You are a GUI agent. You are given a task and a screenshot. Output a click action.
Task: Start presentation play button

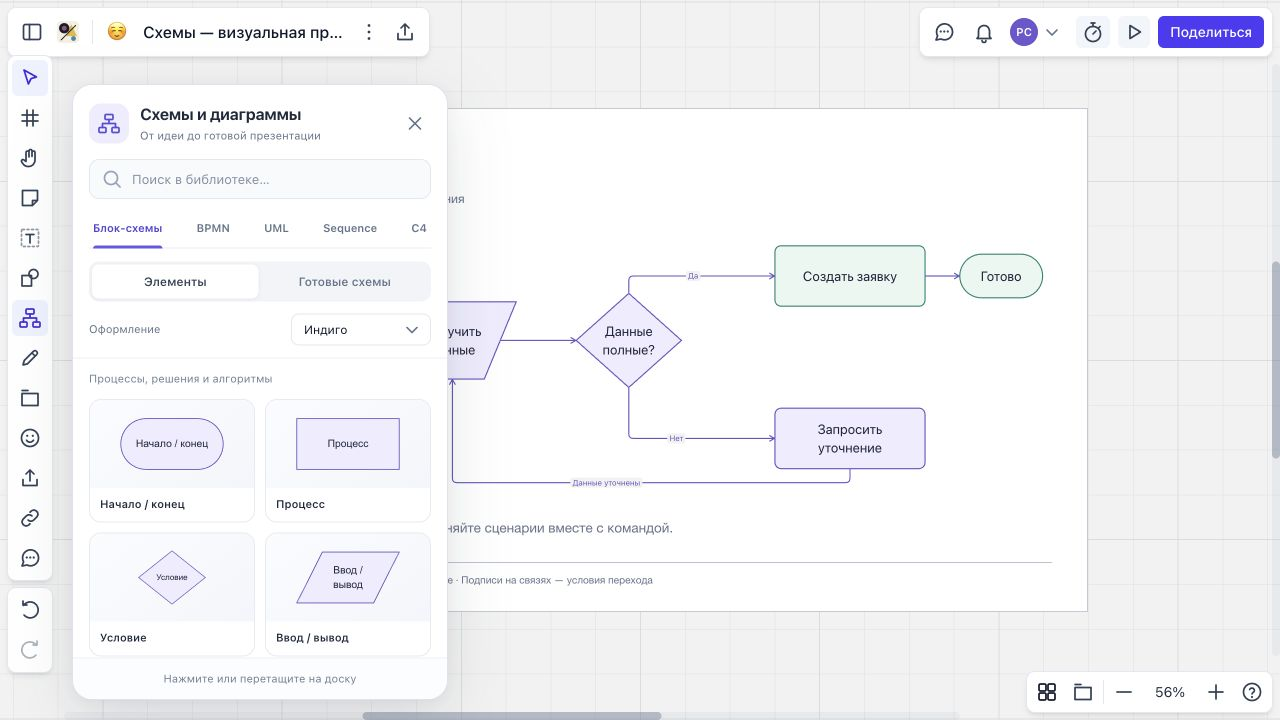(x=1134, y=32)
